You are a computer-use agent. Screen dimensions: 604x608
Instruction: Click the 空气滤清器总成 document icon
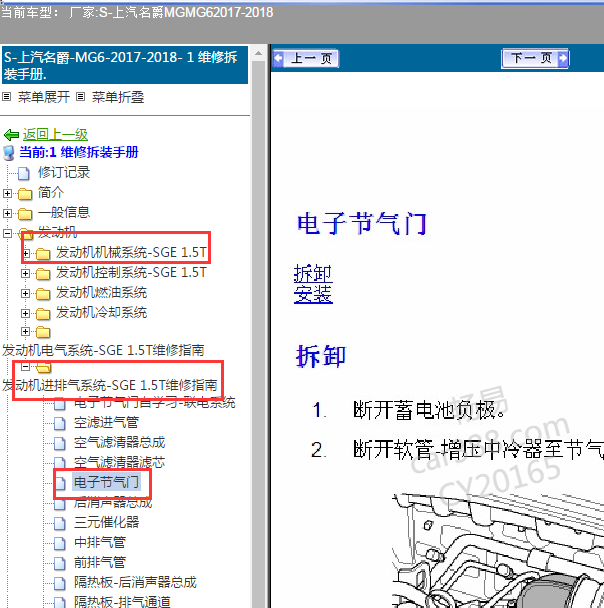60,444
